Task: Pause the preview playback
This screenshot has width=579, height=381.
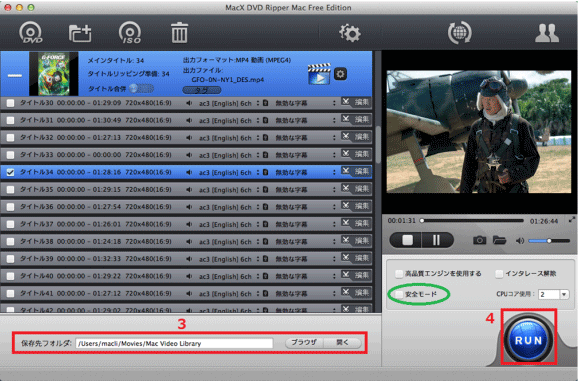Action: [436, 240]
